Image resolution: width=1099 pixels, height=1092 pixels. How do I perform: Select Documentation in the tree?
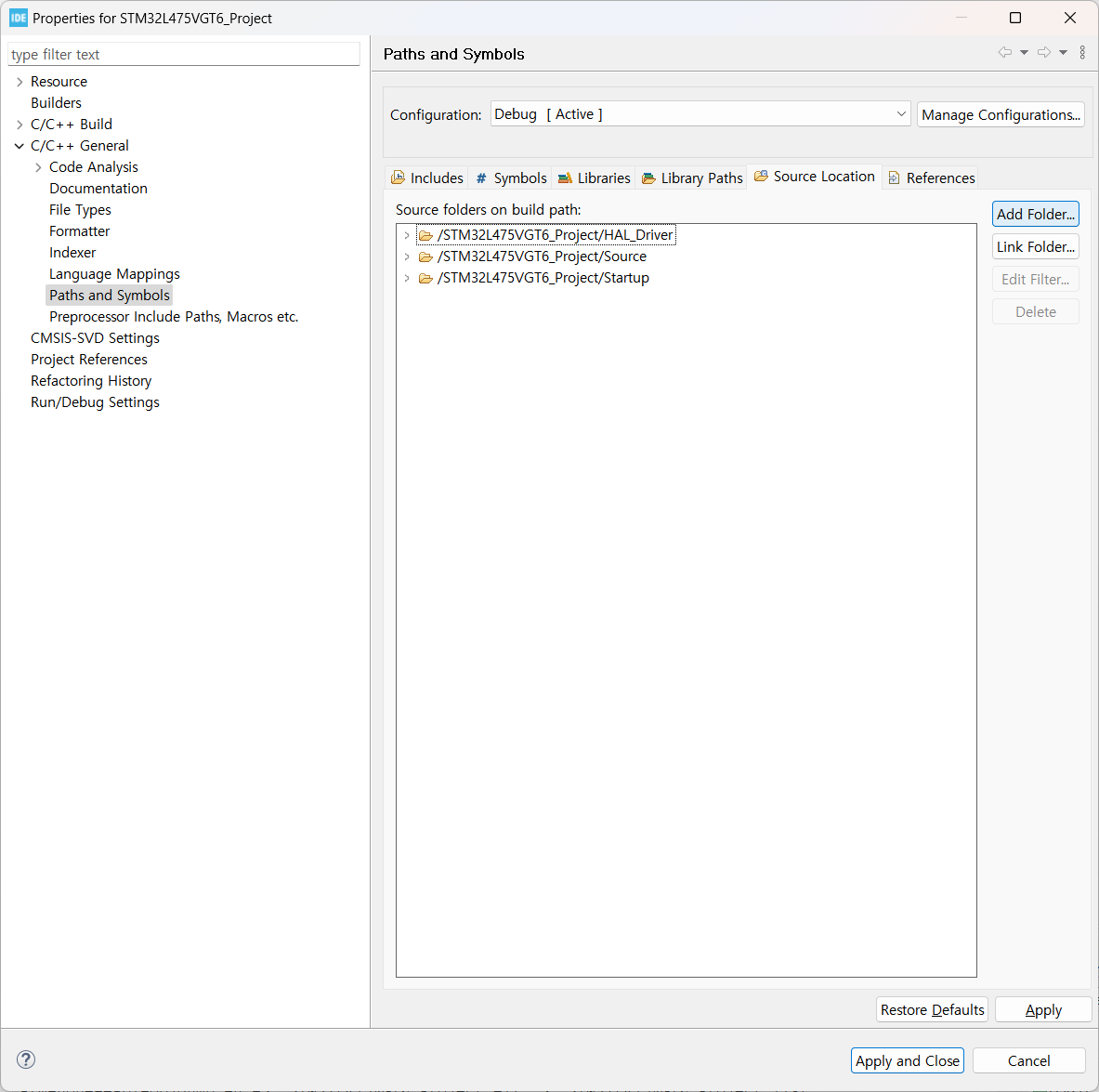[x=98, y=189]
